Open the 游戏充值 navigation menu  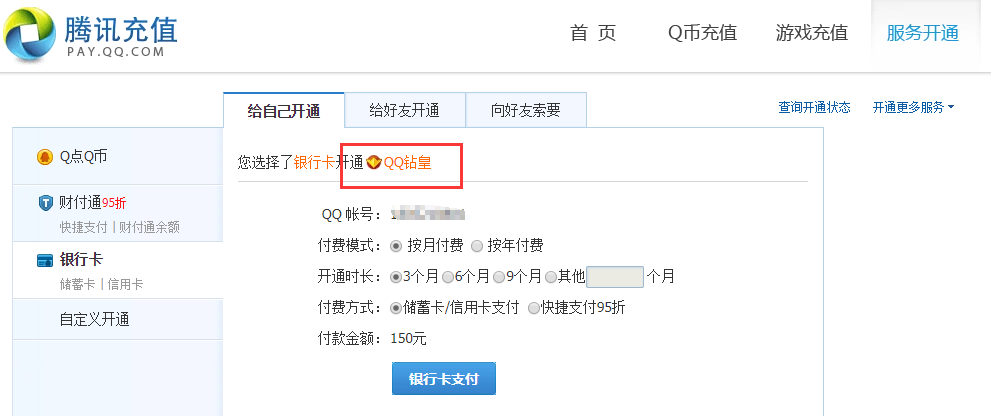coord(811,33)
